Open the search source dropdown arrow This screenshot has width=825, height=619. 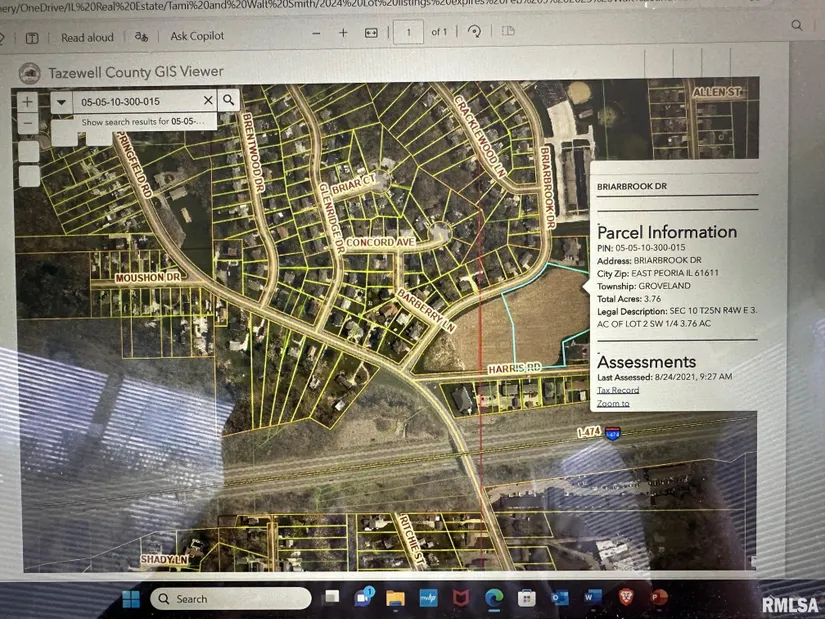click(x=61, y=101)
